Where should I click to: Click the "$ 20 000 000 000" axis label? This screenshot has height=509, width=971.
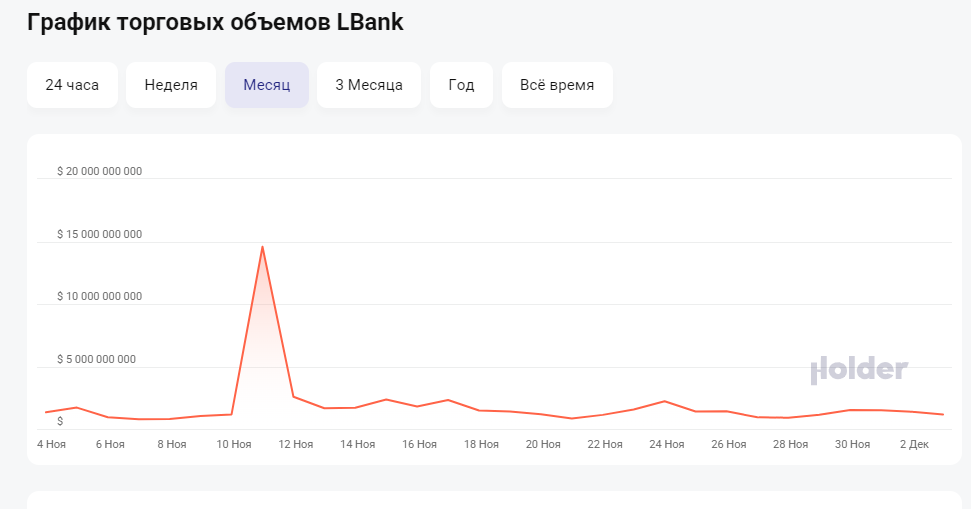tap(100, 171)
